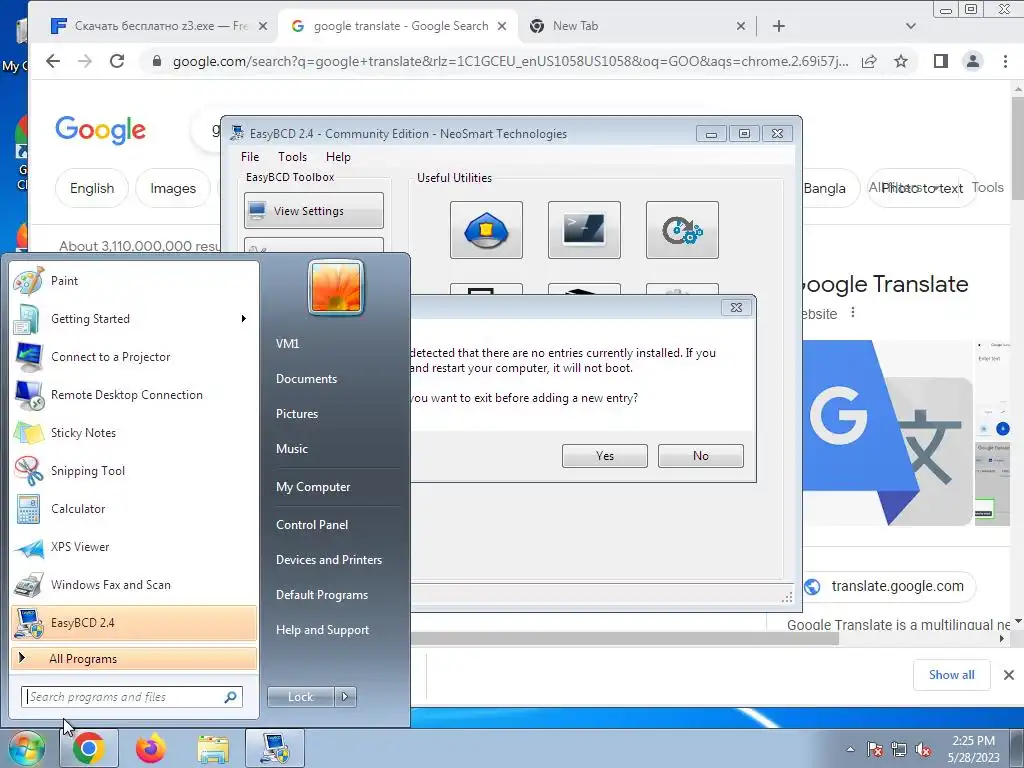Screen dimensions: 1024x768
Task: Open Chrome's tab search dropdown arrow
Action: coord(911,26)
